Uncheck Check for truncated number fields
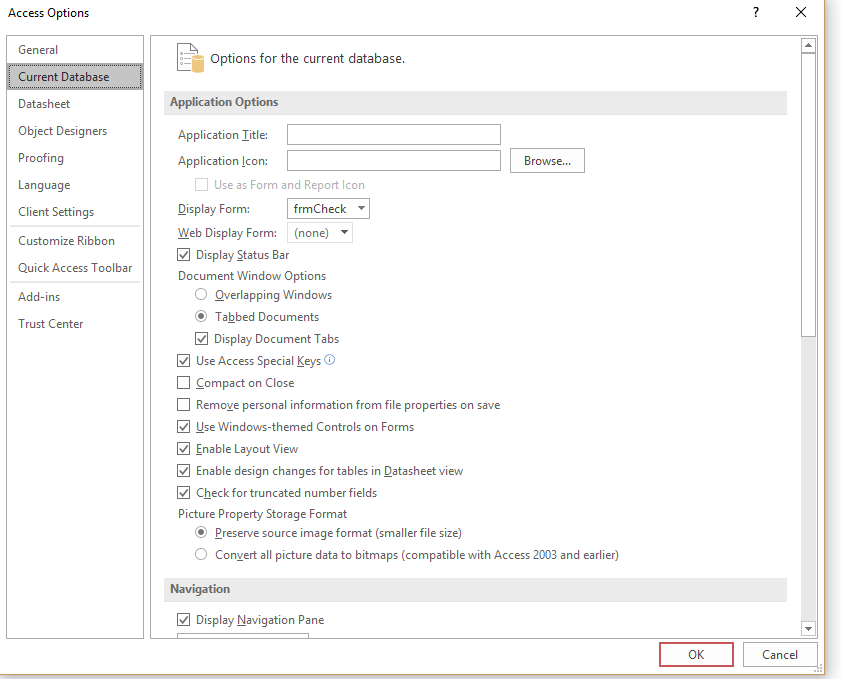The image size is (841, 679). click(183, 492)
